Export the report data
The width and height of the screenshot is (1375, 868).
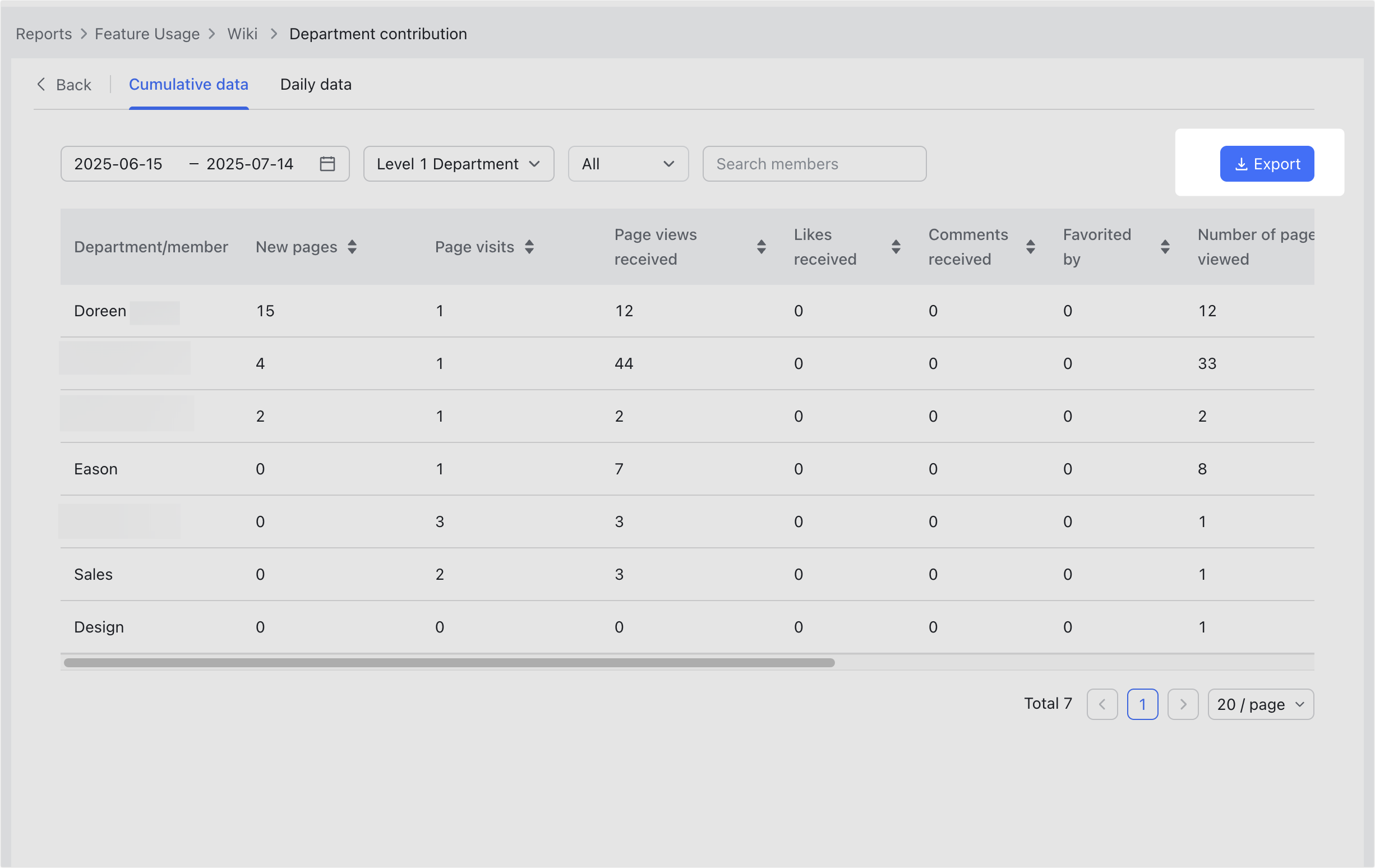1267,164
